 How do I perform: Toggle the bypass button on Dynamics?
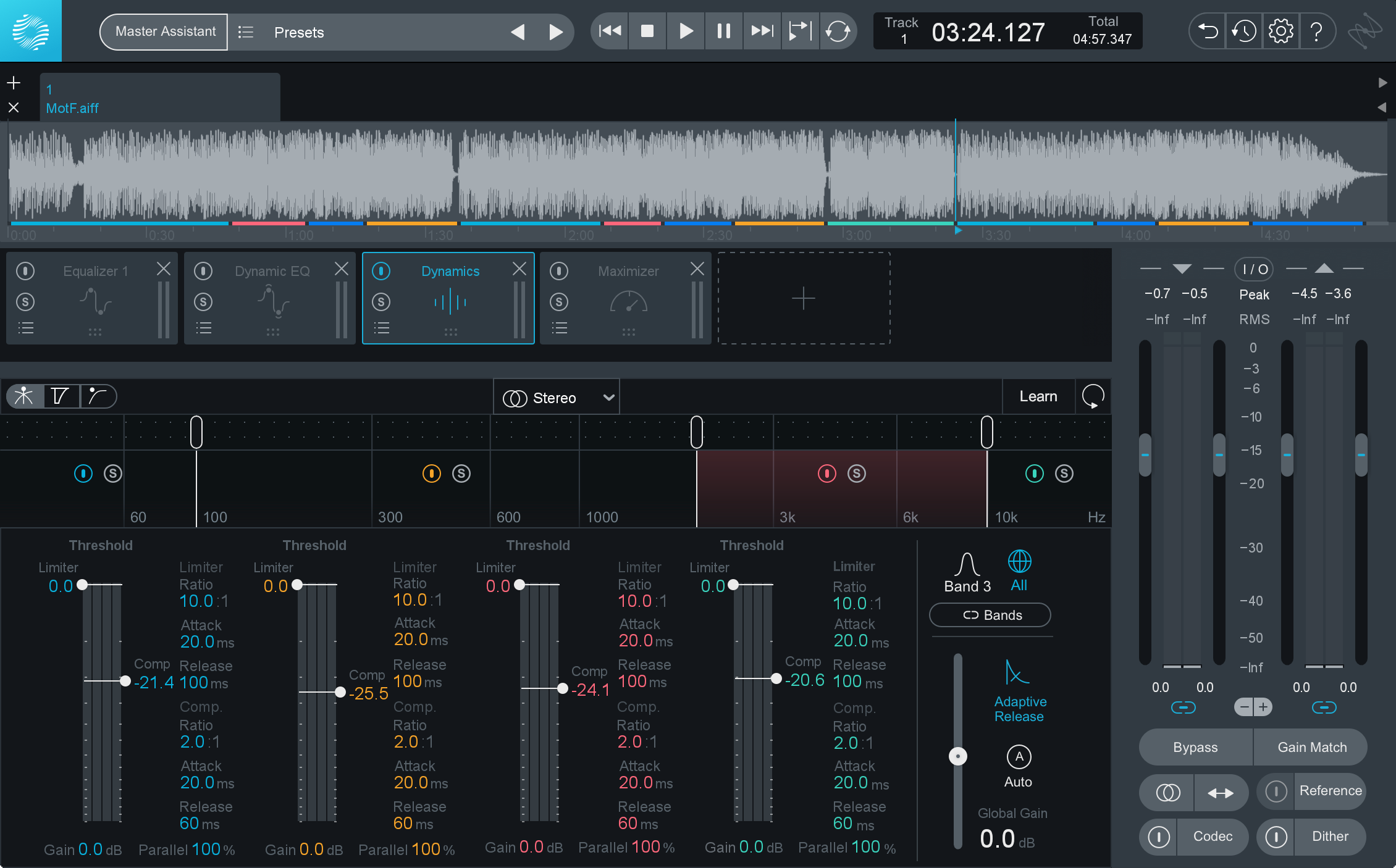tap(381, 271)
